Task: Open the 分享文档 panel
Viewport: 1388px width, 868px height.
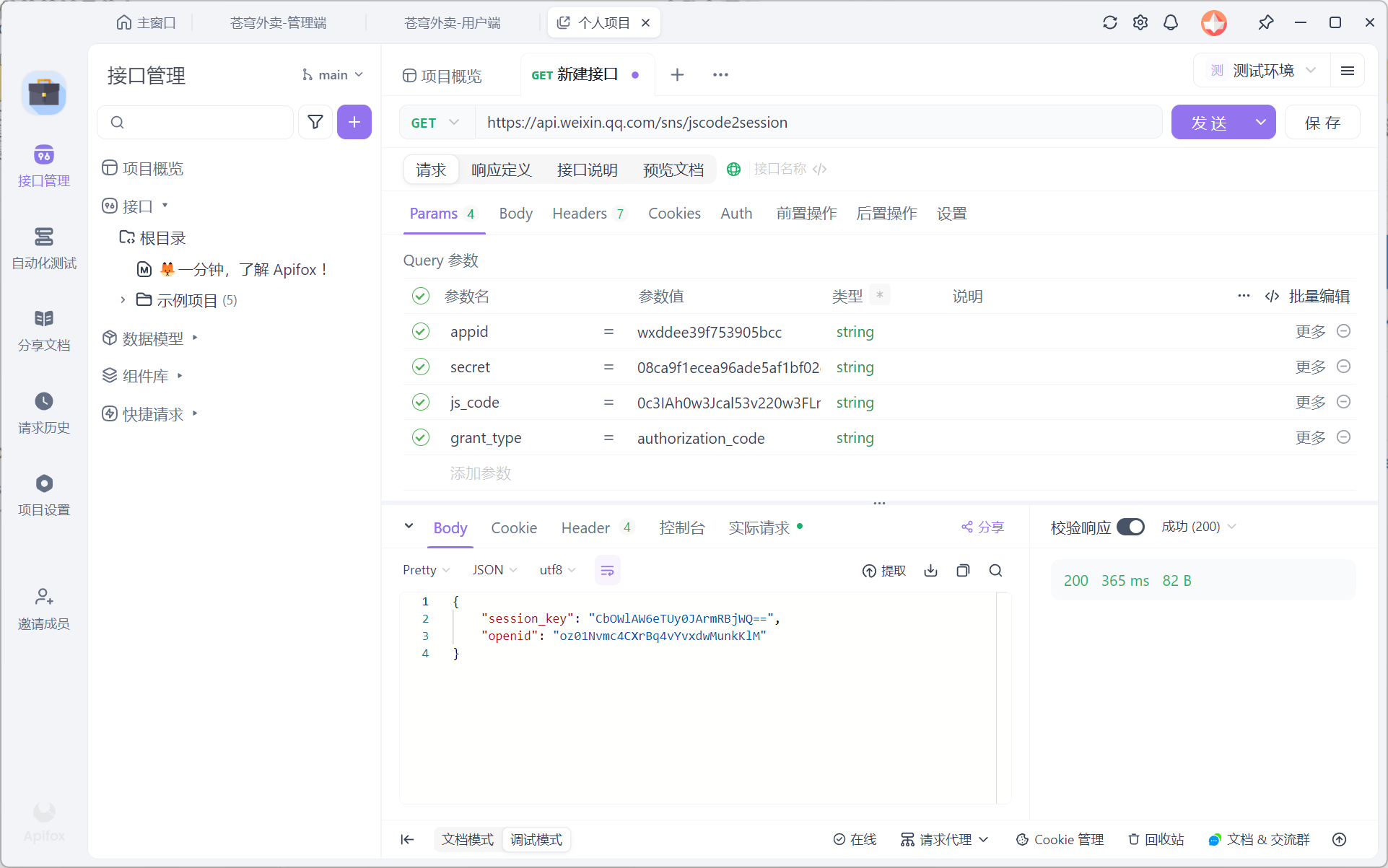Action: click(43, 330)
